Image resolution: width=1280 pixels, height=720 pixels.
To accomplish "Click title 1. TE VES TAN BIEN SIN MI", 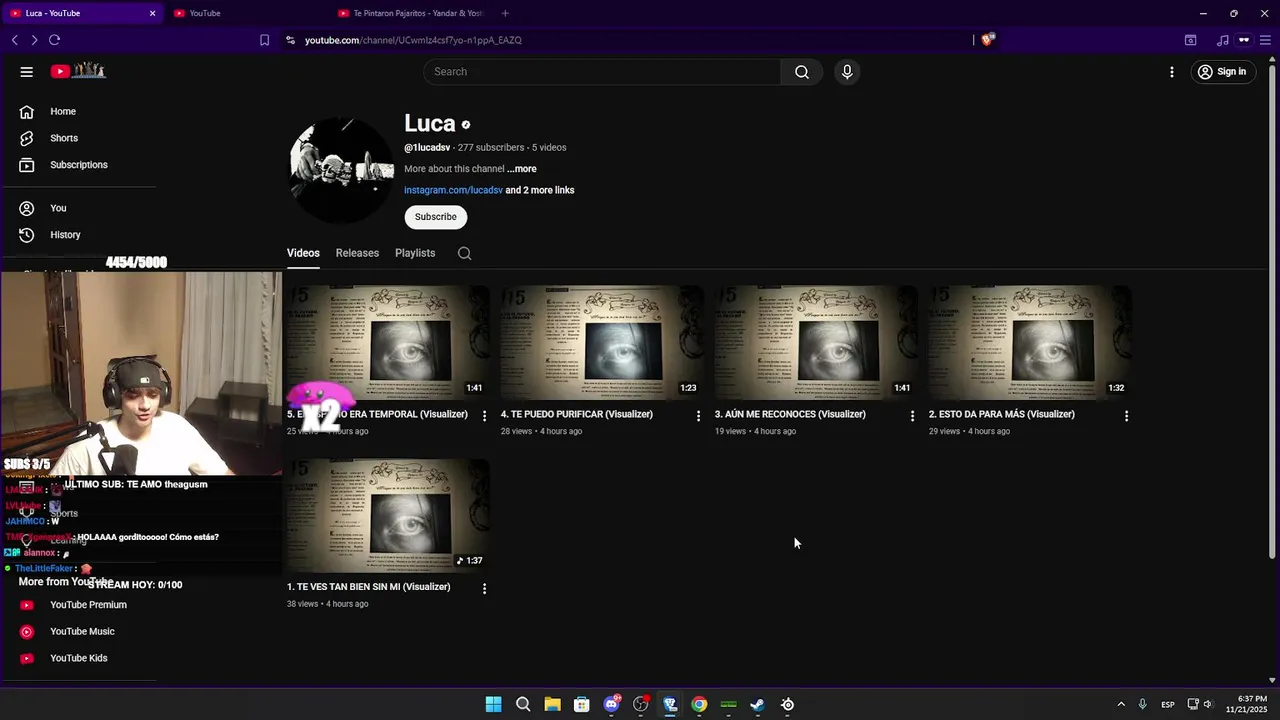I will click(x=369, y=587).
